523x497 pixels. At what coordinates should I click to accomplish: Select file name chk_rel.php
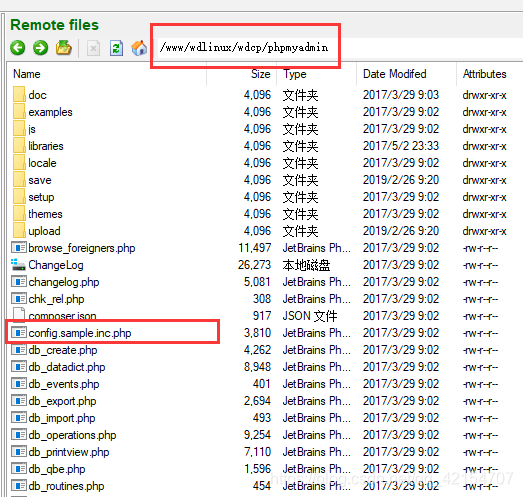56,299
